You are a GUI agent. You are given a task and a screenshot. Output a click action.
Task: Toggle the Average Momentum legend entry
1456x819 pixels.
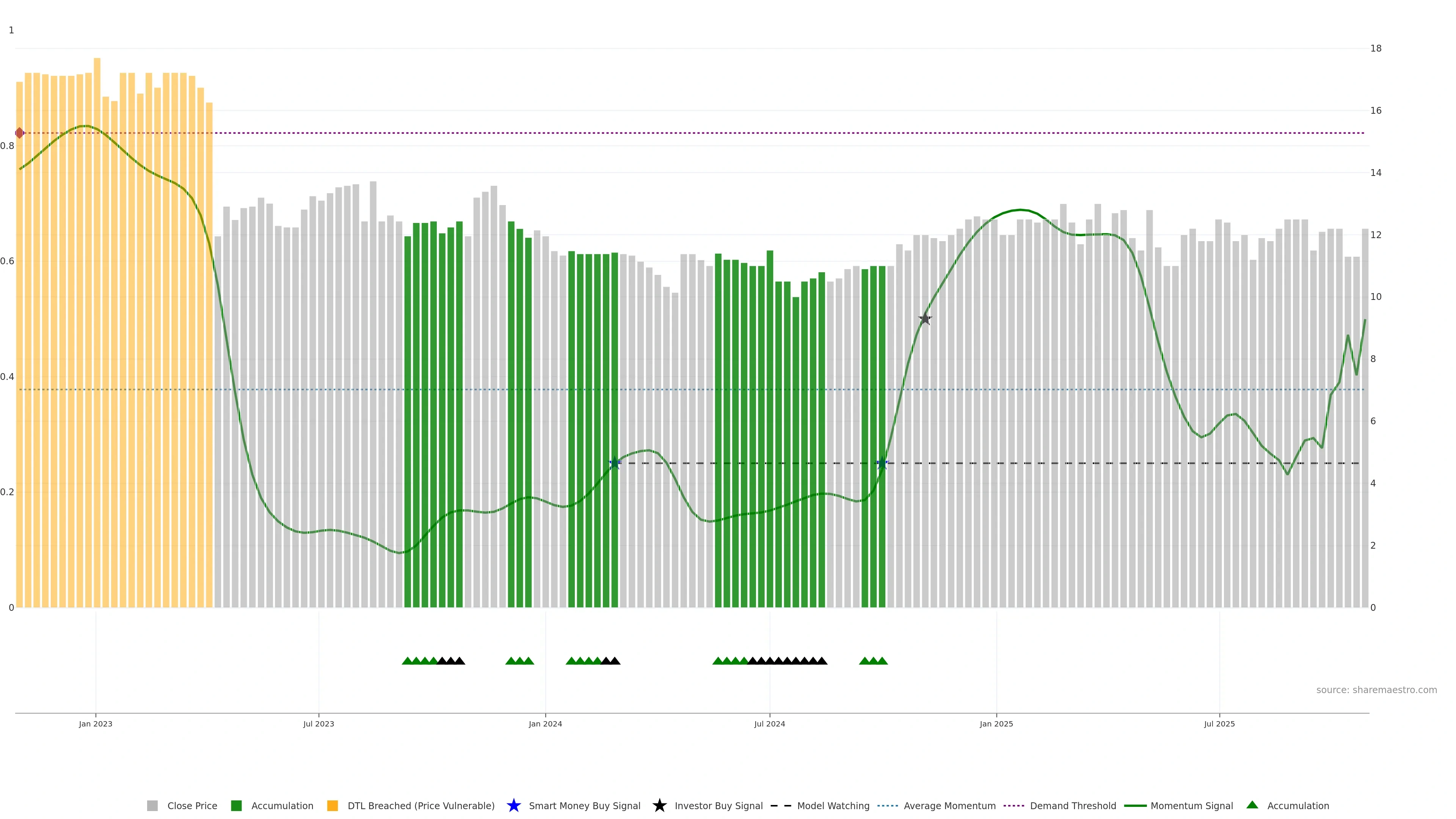click(949, 805)
